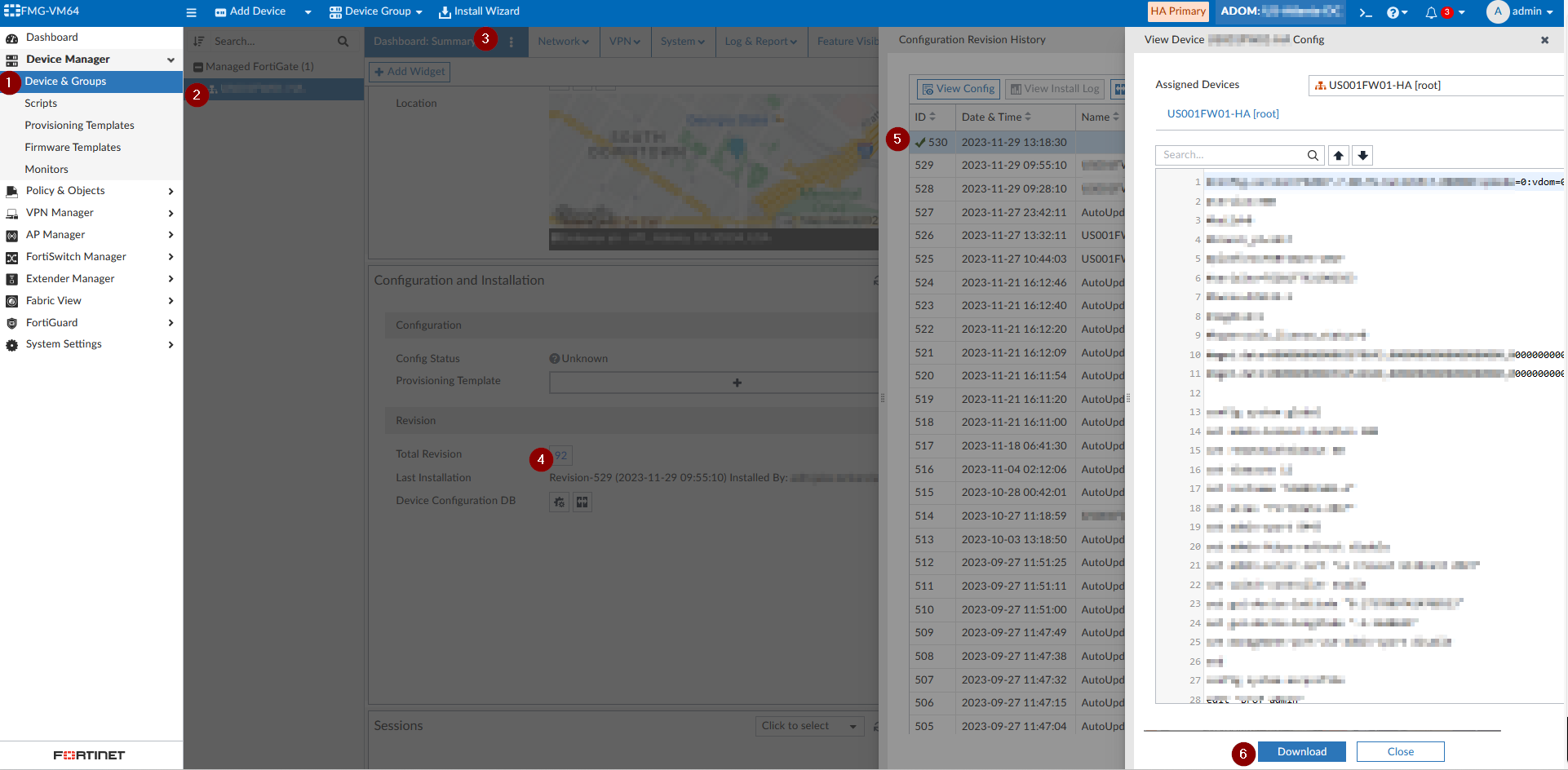Click Device Configuration DB compare icon

tap(582, 502)
